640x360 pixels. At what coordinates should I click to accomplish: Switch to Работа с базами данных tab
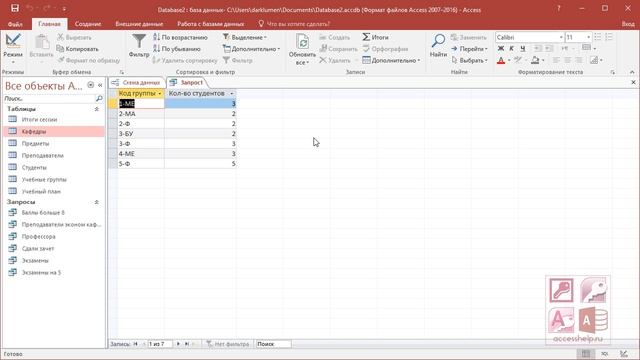tap(211, 24)
